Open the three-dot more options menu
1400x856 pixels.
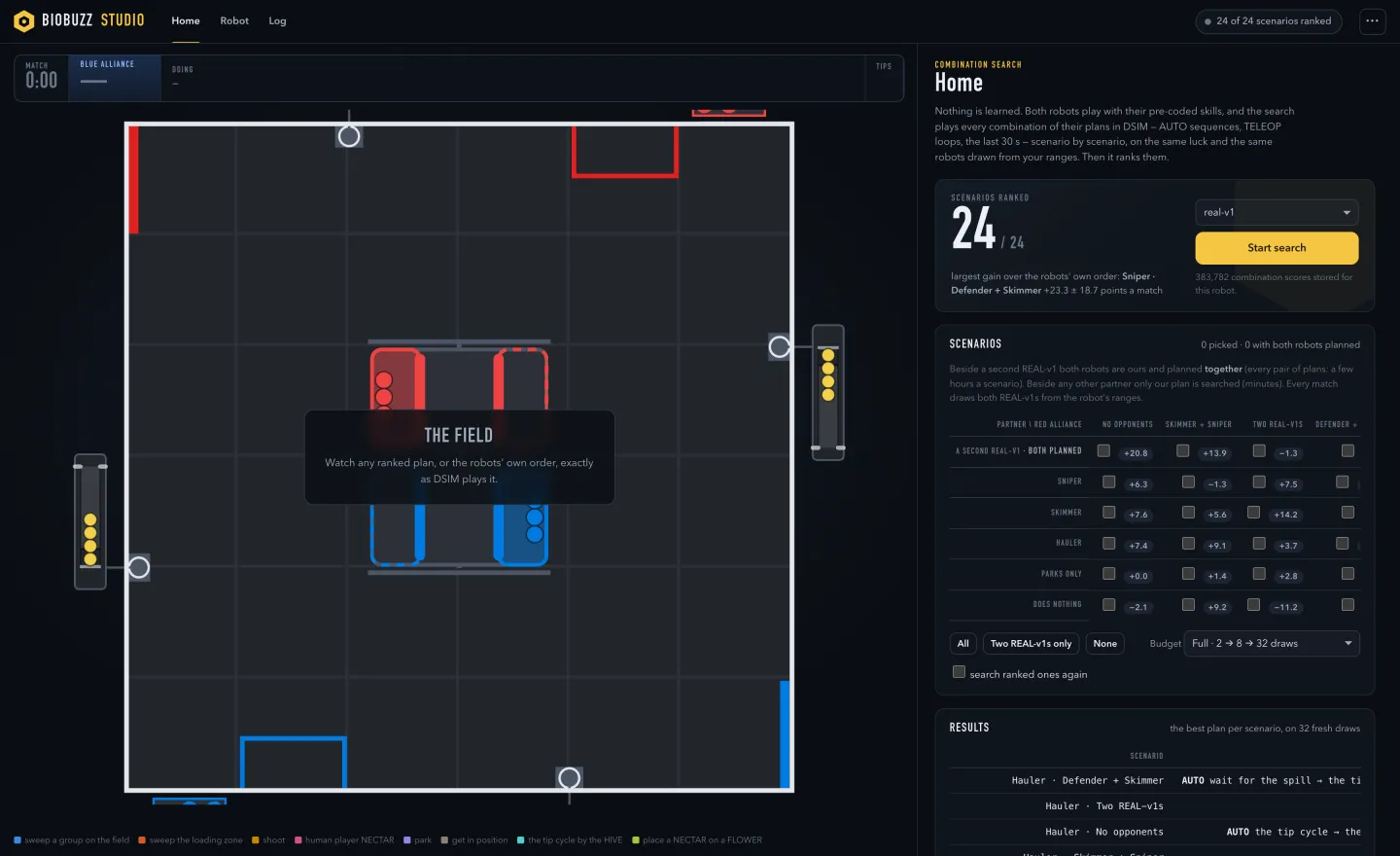coord(1372,20)
